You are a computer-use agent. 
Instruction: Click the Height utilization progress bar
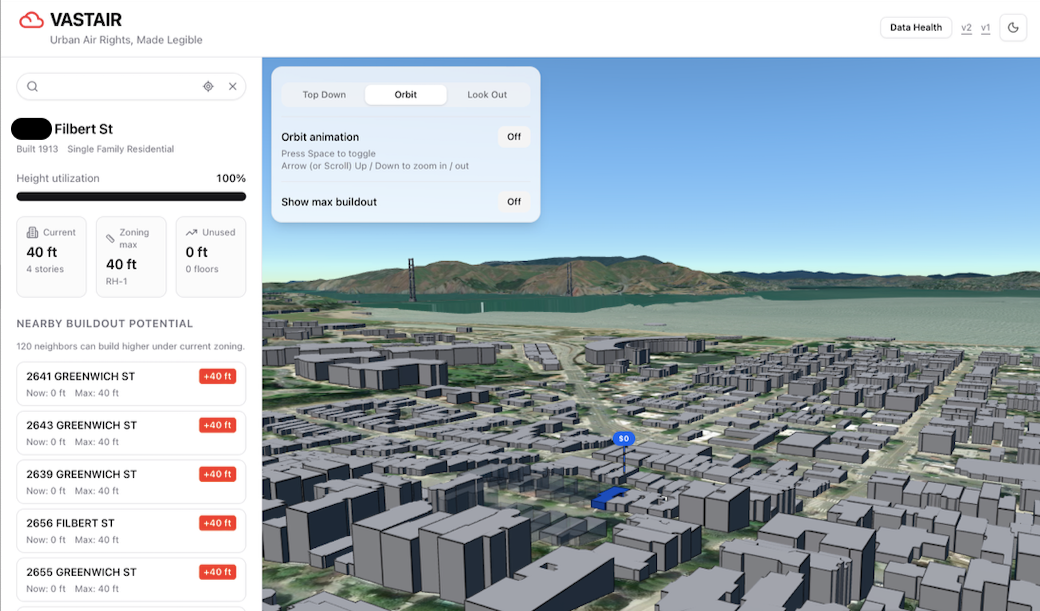click(131, 196)
